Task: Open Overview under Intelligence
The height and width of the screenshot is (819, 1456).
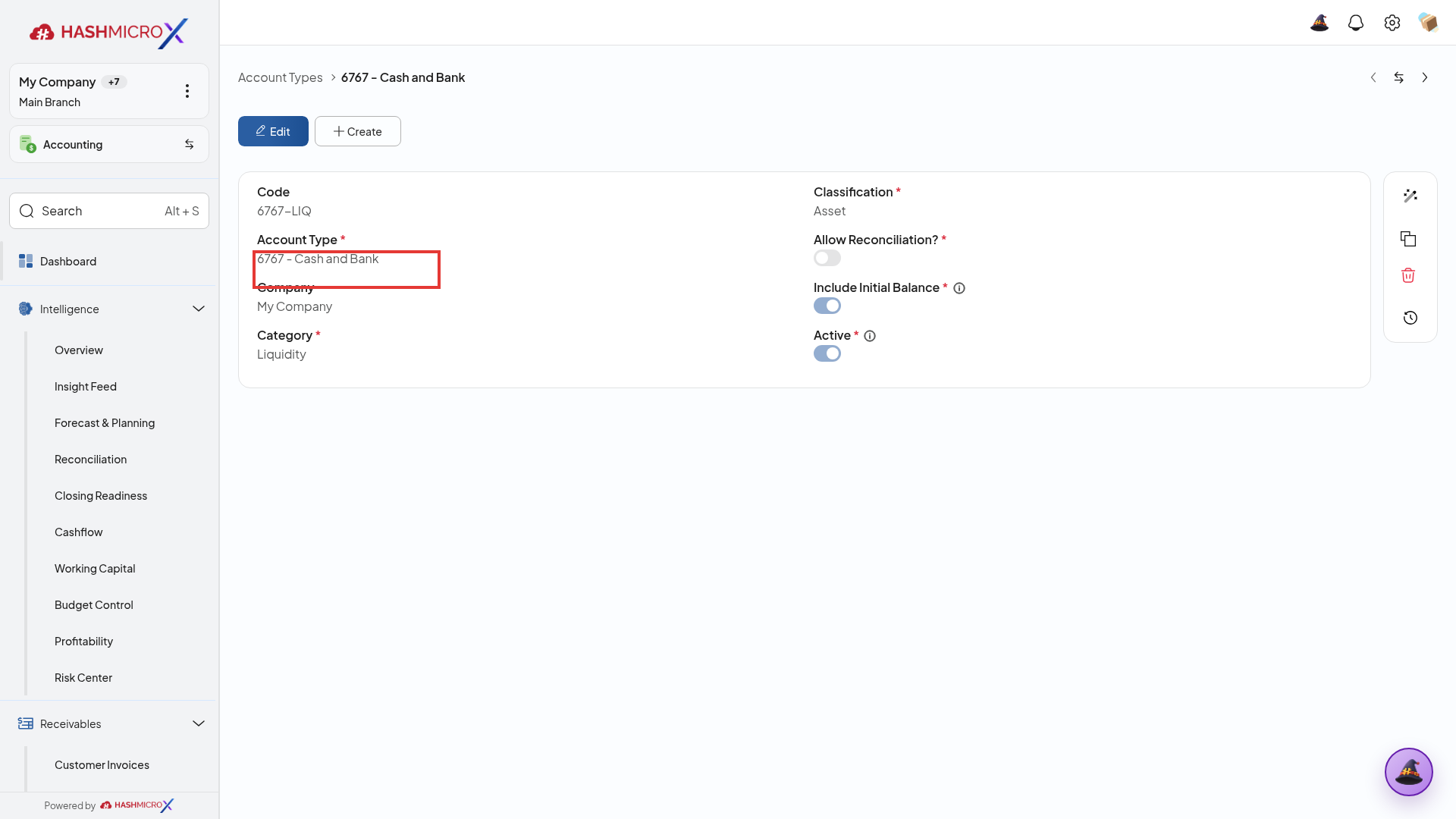Action: tap(79, 350)
